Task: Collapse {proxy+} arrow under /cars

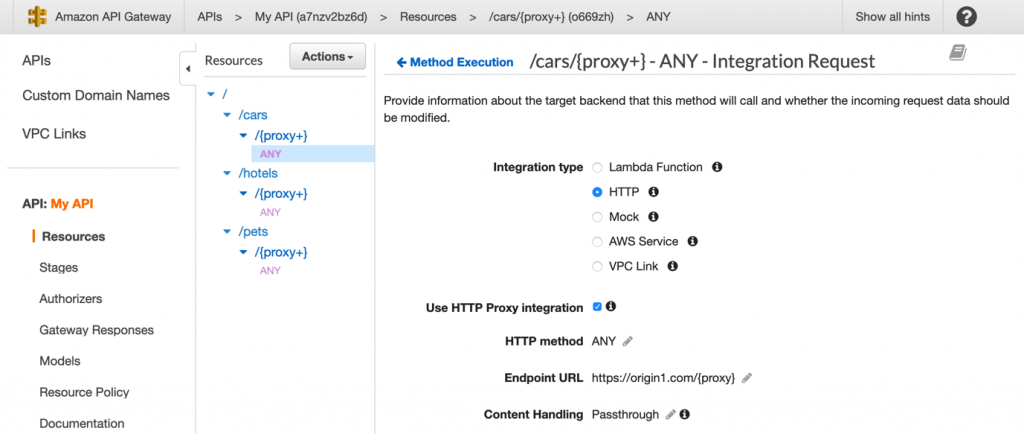Action: [244, 136]
